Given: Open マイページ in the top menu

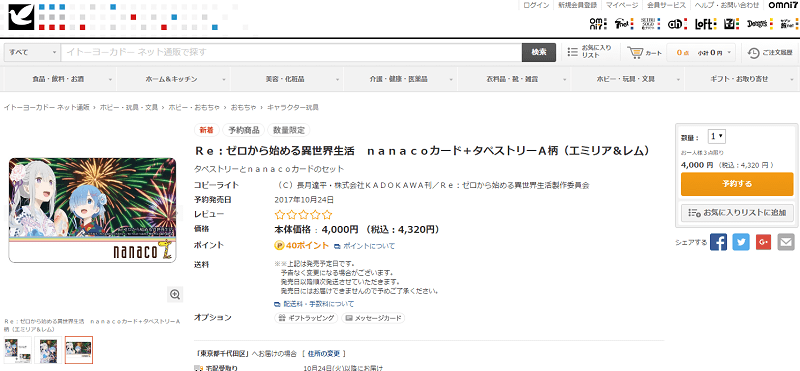Looking at the screenshot, I should [x=622, y=5].
